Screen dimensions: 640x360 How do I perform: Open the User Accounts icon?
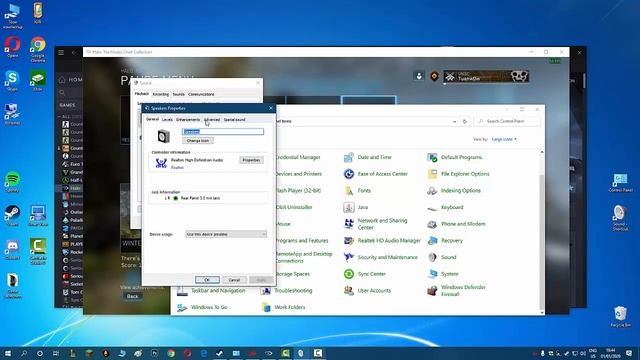[349, 291]
